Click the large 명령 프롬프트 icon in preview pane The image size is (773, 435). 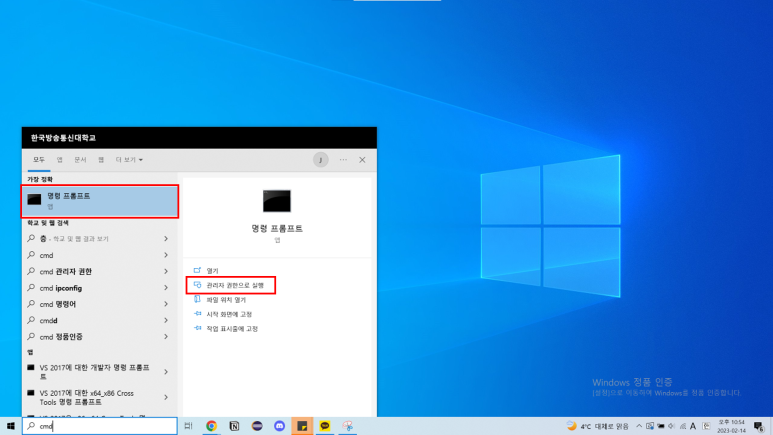[277, 201]
